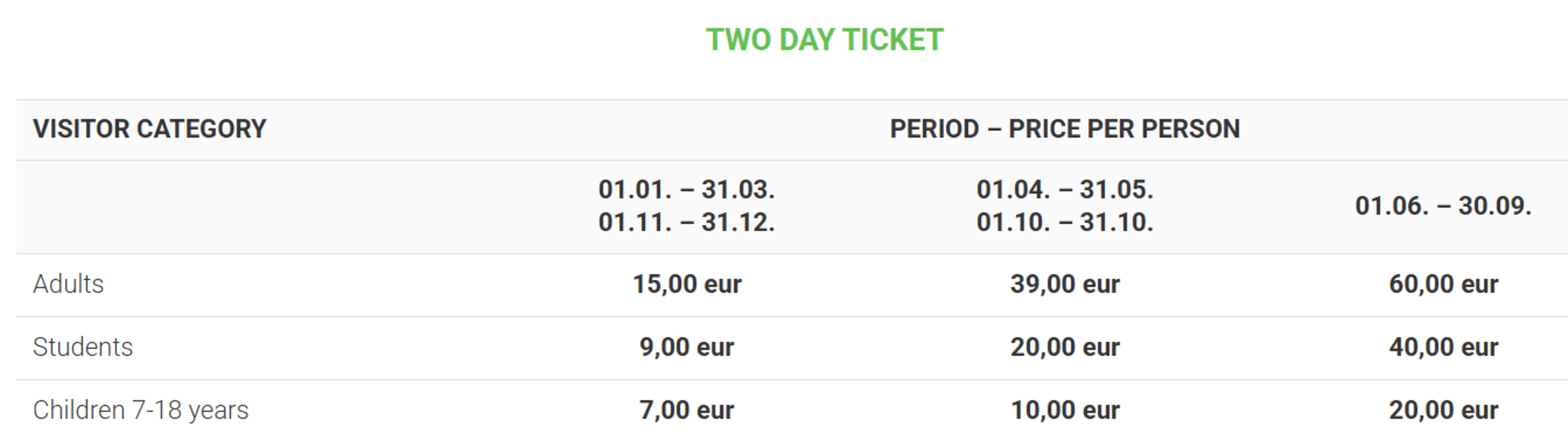The image size is (1568, 448).
Task: Click the 01.06. – 30.09. period header
Action: pyautogui.click(x=1442, y=206)
